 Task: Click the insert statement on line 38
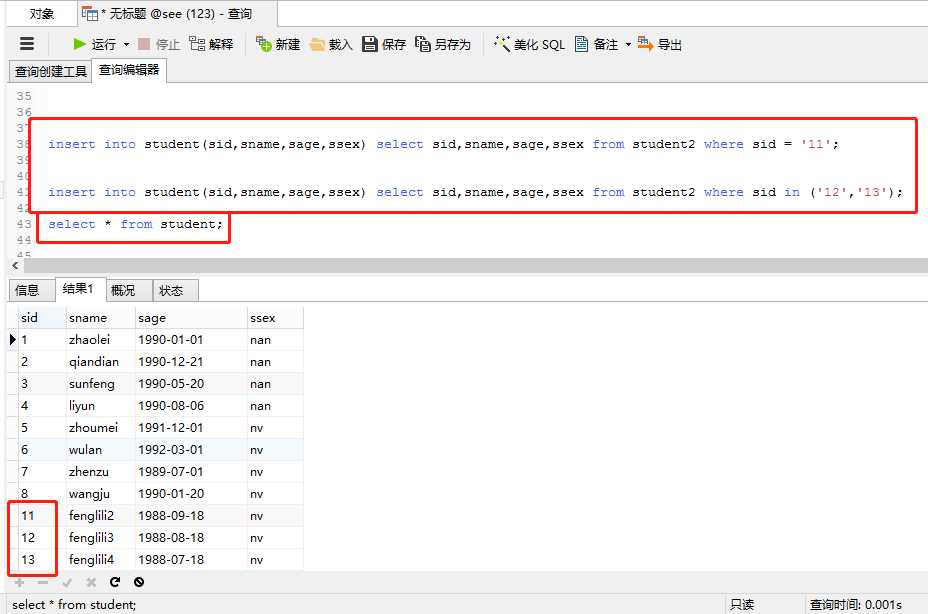click(443, 144)
